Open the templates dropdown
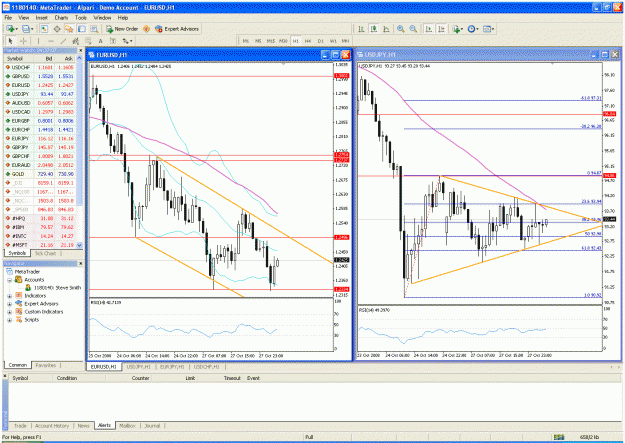The width and height of the screenshot is (625, 443). click(488, 29)
